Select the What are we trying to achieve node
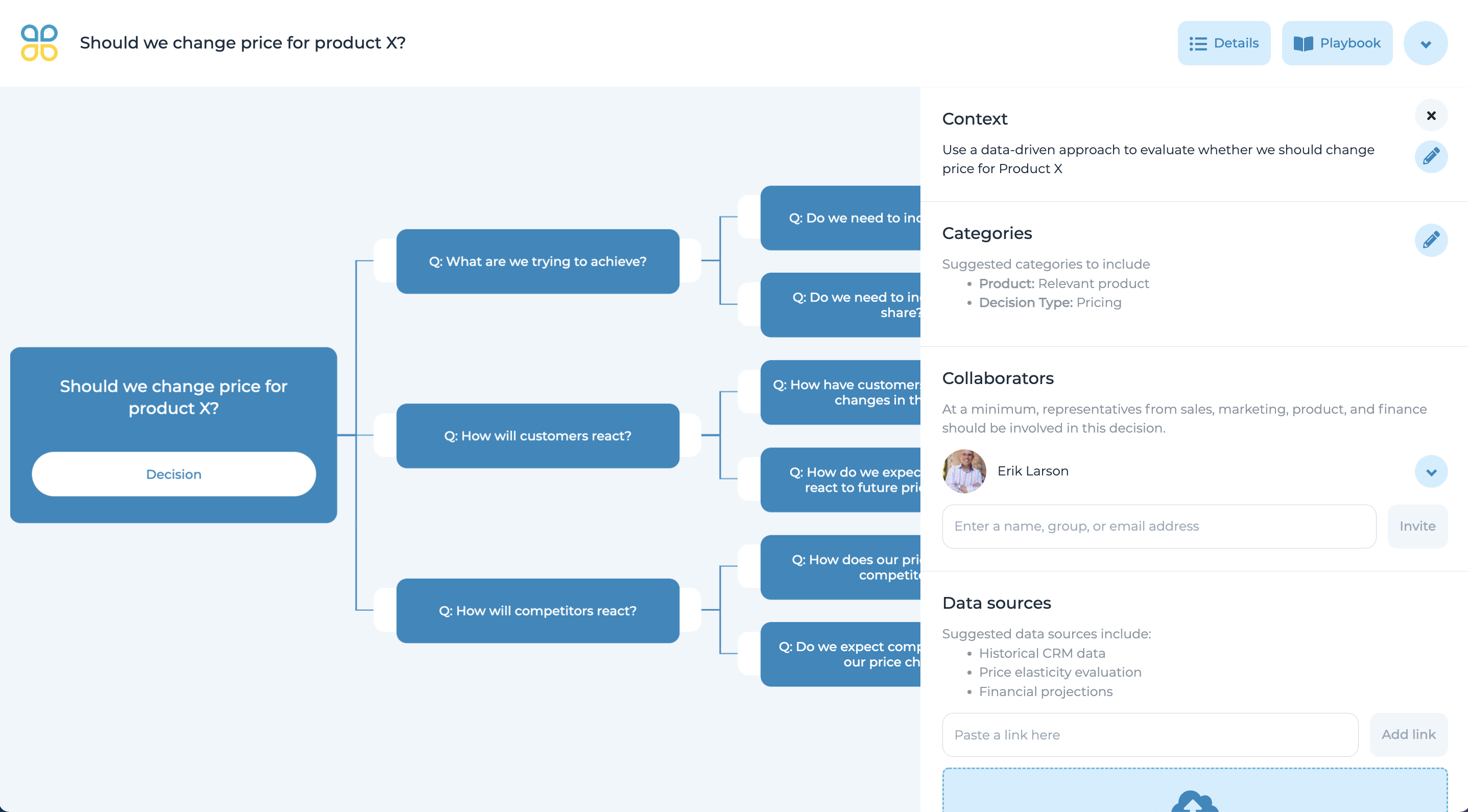This screenshot has width=1468, height=812. click(537, 261)
